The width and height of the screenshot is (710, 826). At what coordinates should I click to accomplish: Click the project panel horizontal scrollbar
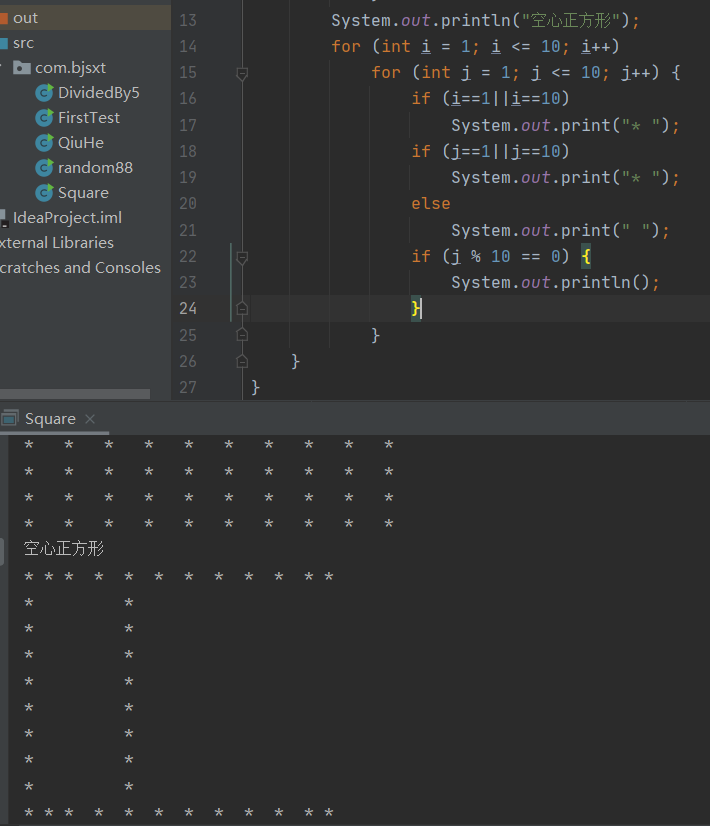[x=75, y=394]
